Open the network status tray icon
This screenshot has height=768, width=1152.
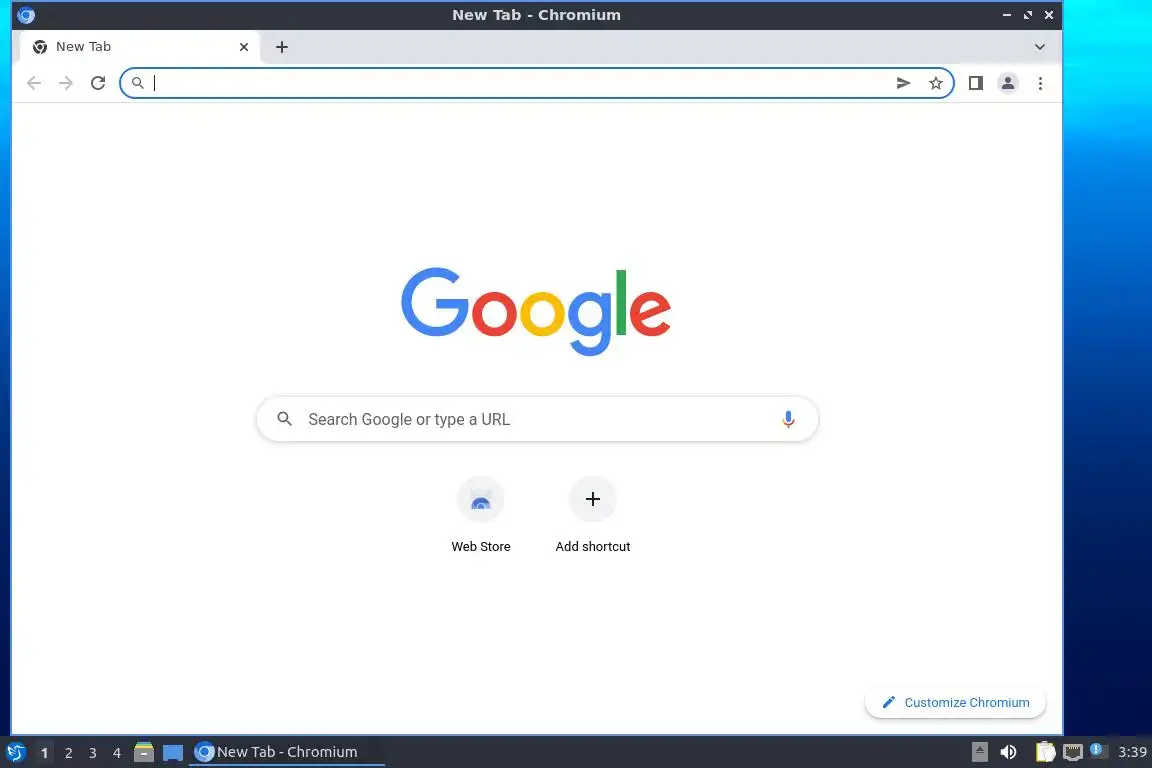1073,752
